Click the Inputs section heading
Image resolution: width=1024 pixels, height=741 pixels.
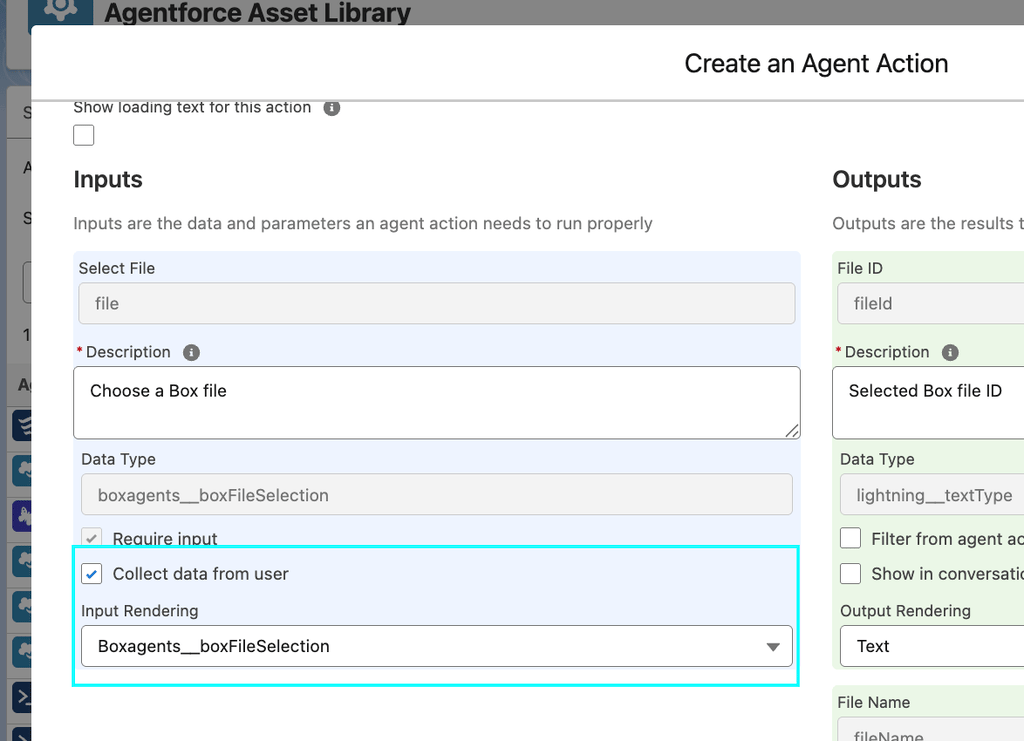[108, 180]
